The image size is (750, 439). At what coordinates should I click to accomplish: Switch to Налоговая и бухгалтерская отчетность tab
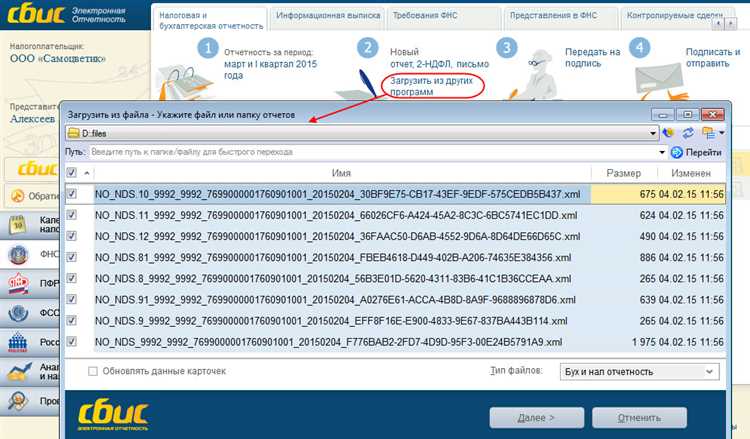[x=211, y=21]
